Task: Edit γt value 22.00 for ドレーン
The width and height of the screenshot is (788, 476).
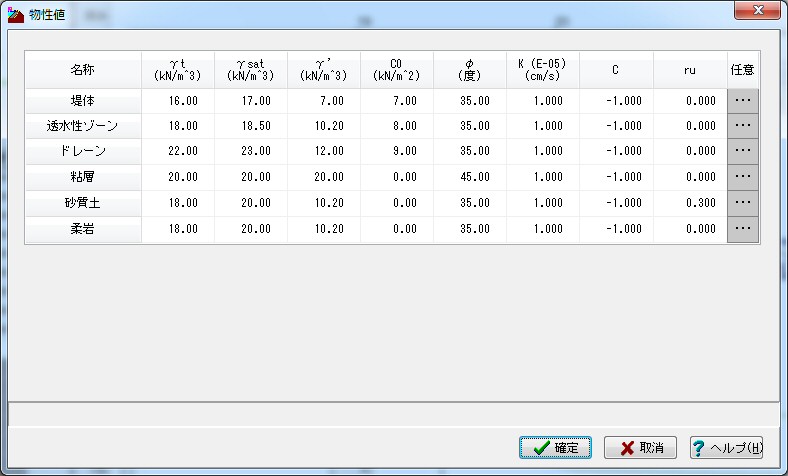Action: [x=178, y=151]
